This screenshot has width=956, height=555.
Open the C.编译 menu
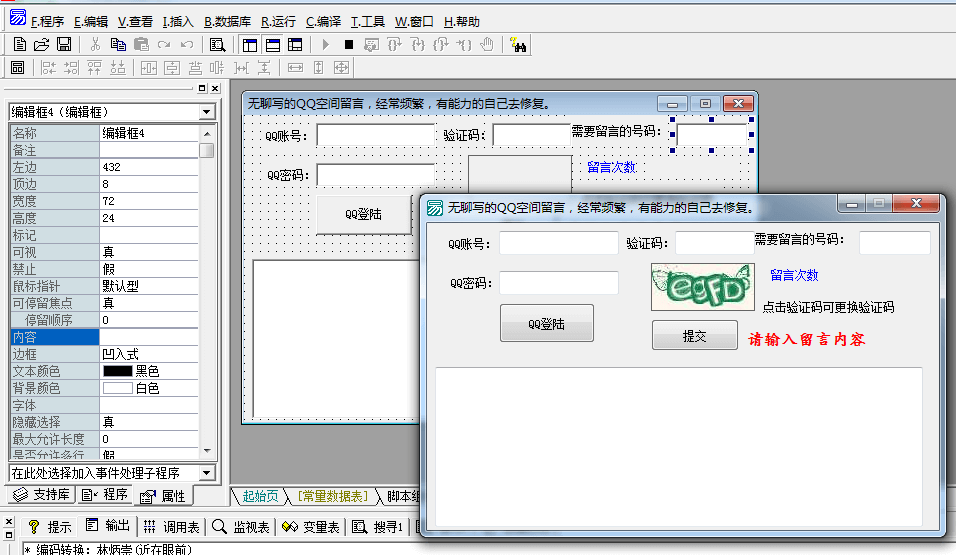click(x=323, y=21)
